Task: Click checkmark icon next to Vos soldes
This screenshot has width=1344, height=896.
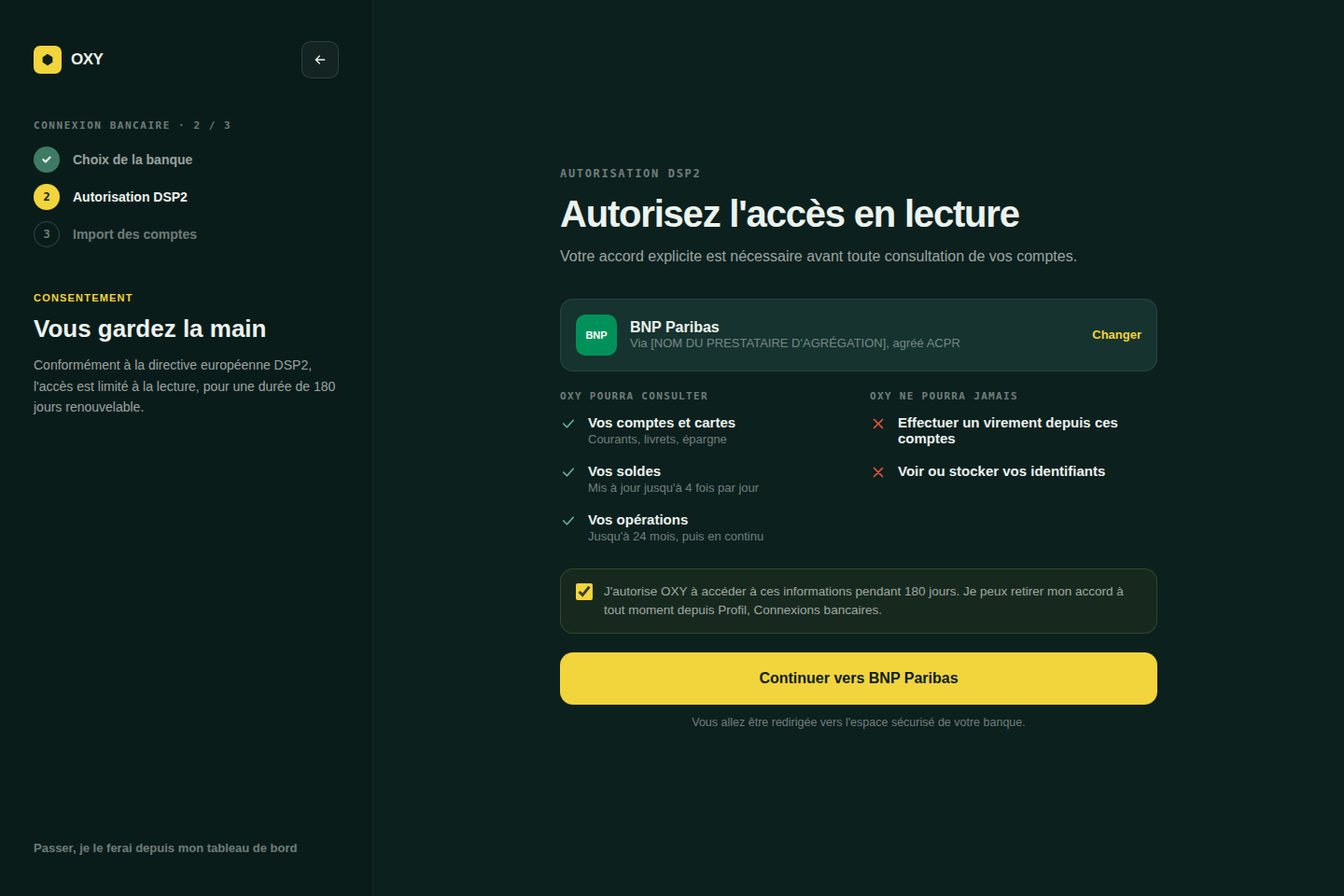Action: click(x=568, y=472)
